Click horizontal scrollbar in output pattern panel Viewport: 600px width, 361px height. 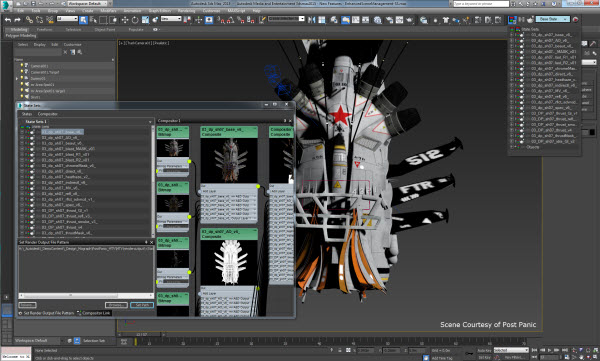click(71, 296)
